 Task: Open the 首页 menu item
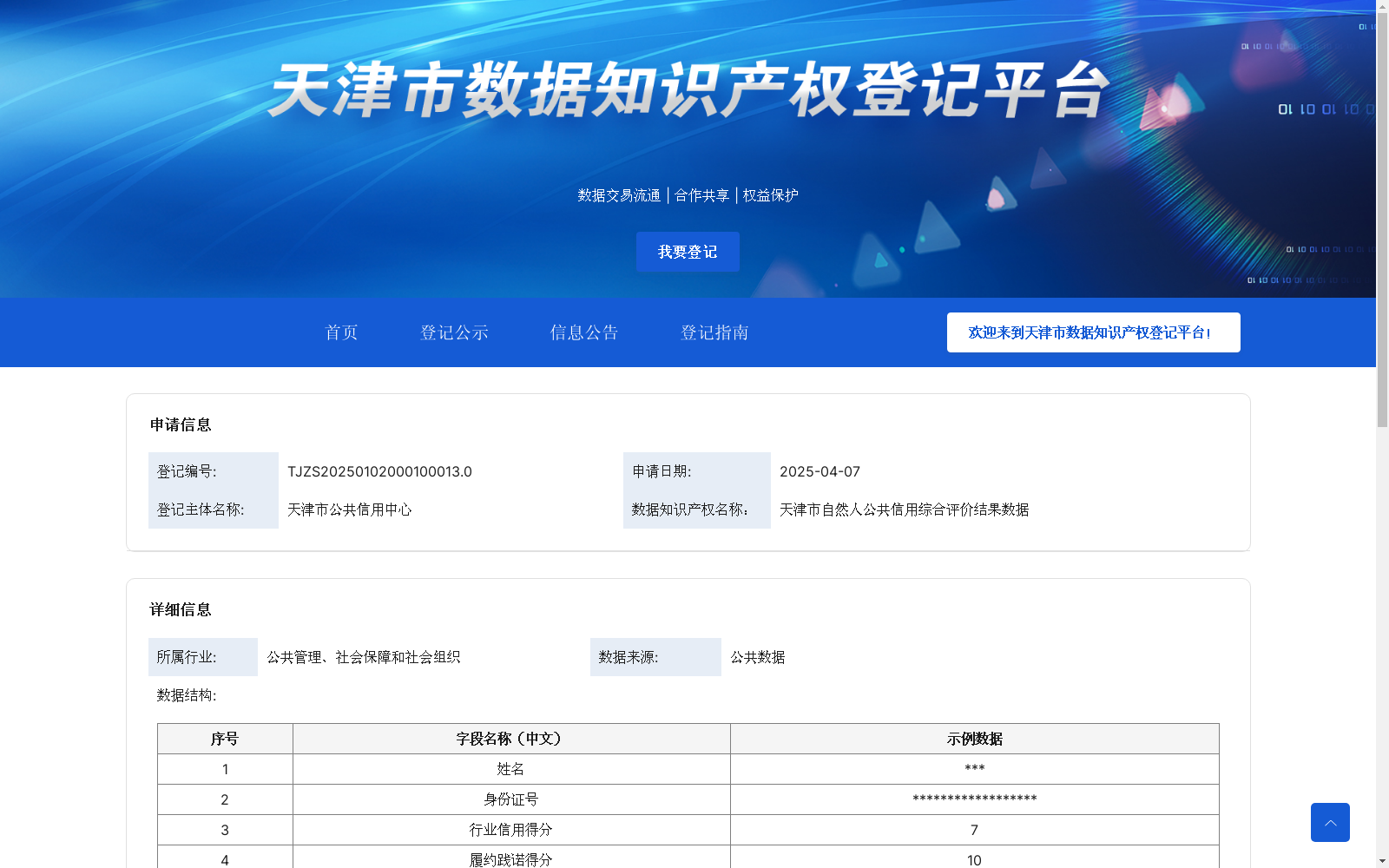(x=341, y=332)
